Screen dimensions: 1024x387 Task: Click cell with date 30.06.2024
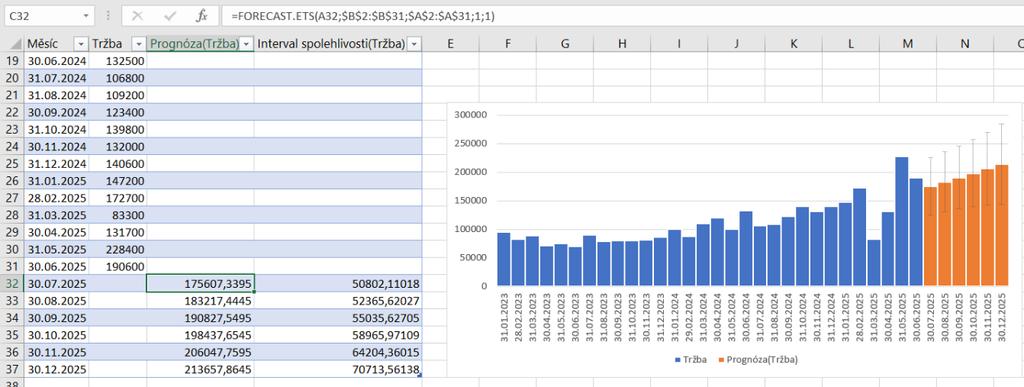[56, 61]
